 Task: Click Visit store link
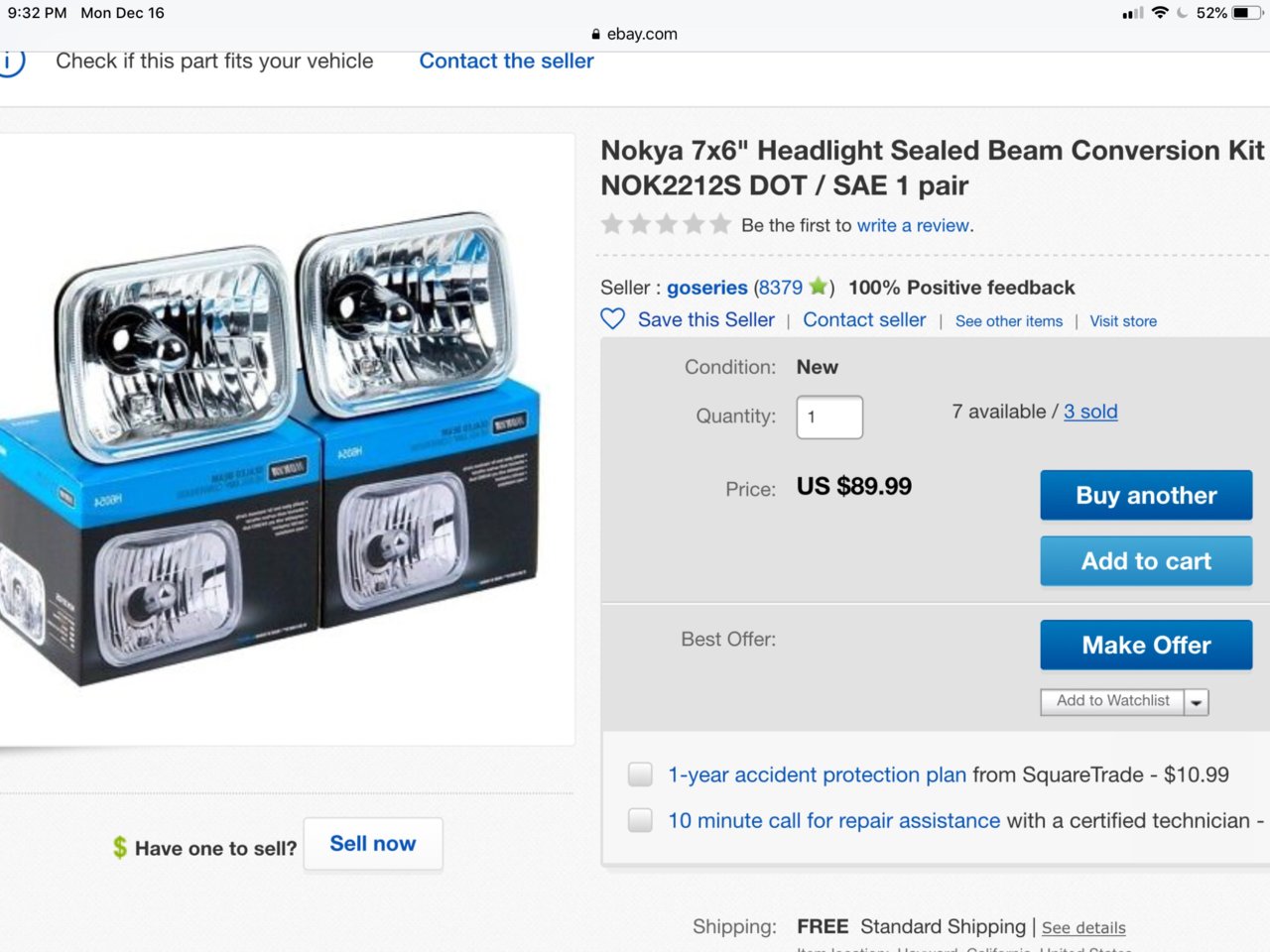[x=1123, y=321]
